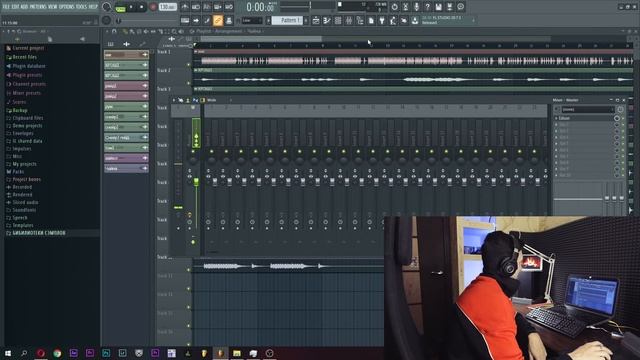Select Sliced audio folder
640x360 pixels.
(x=22, y=202)
